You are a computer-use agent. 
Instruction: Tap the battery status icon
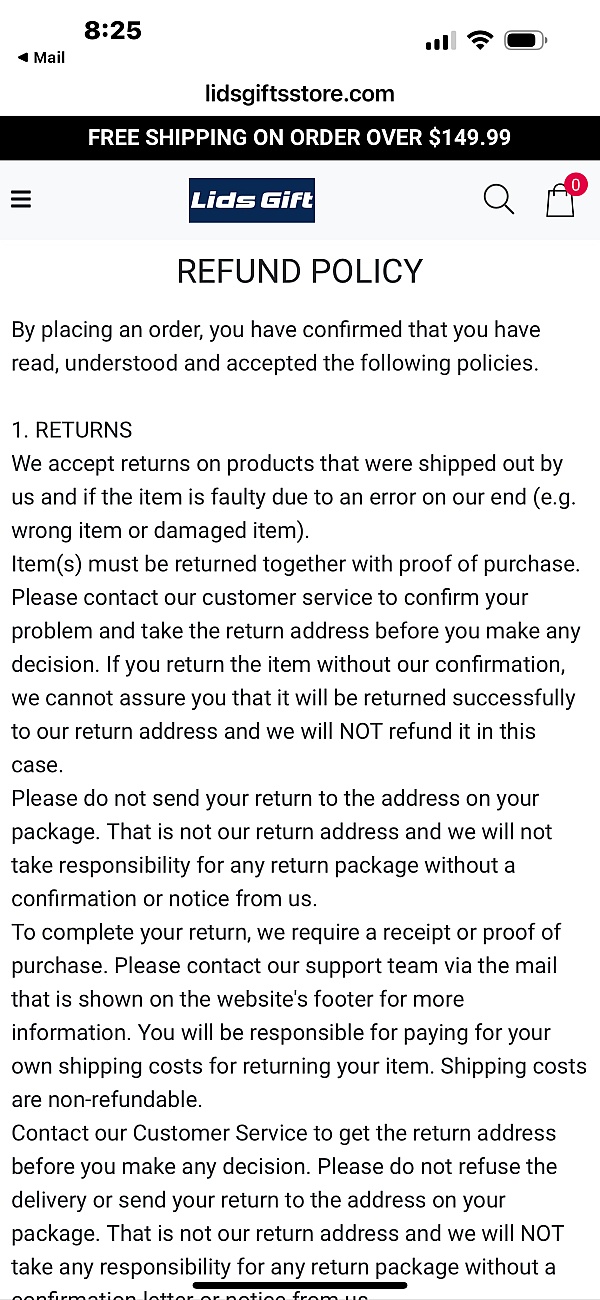[x=525, y=41]
